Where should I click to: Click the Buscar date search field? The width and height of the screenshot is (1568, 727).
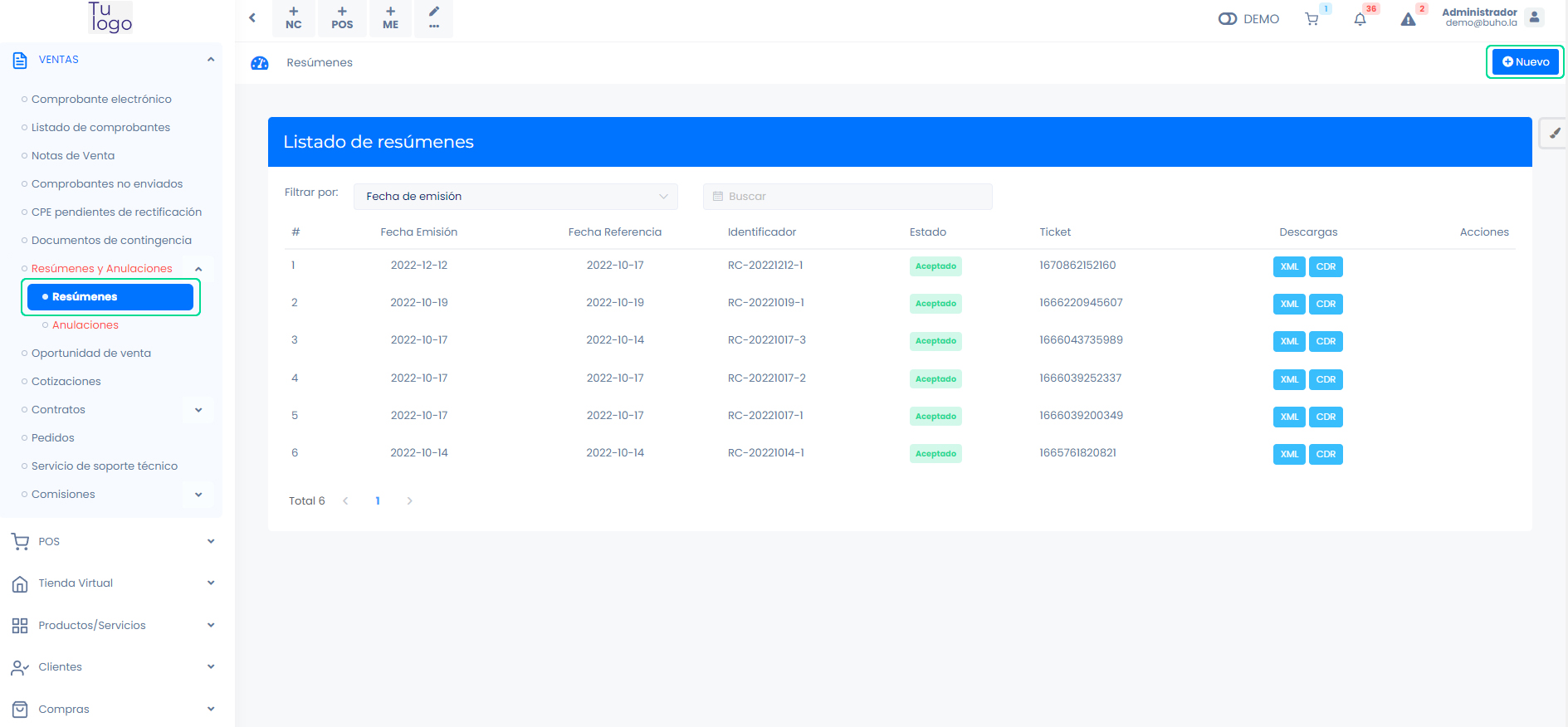[847, 197]
